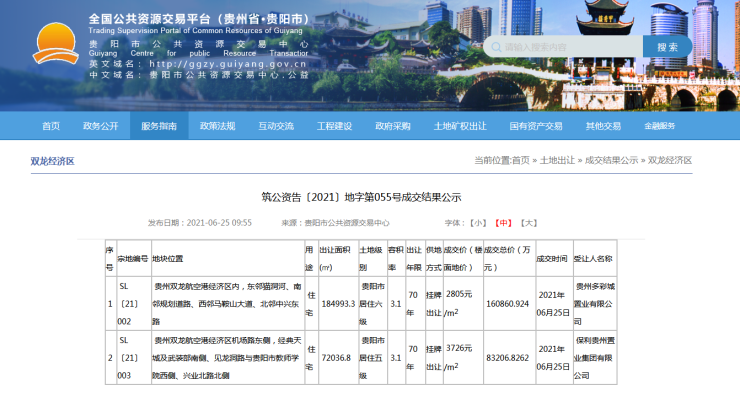Open the 金融服务 menu

pos(660,126)
